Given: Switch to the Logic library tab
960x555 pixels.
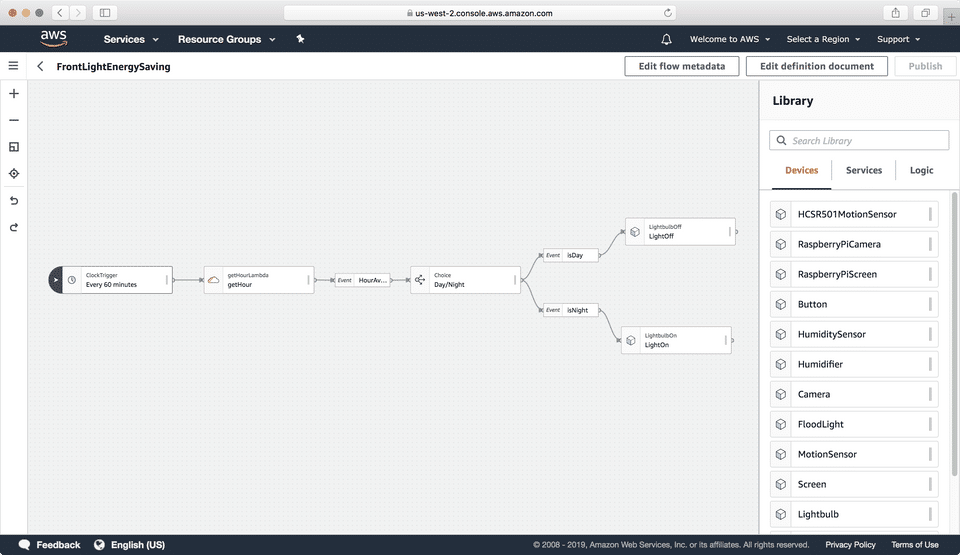Looking at the screenshot, I should (x=921, y=170).
